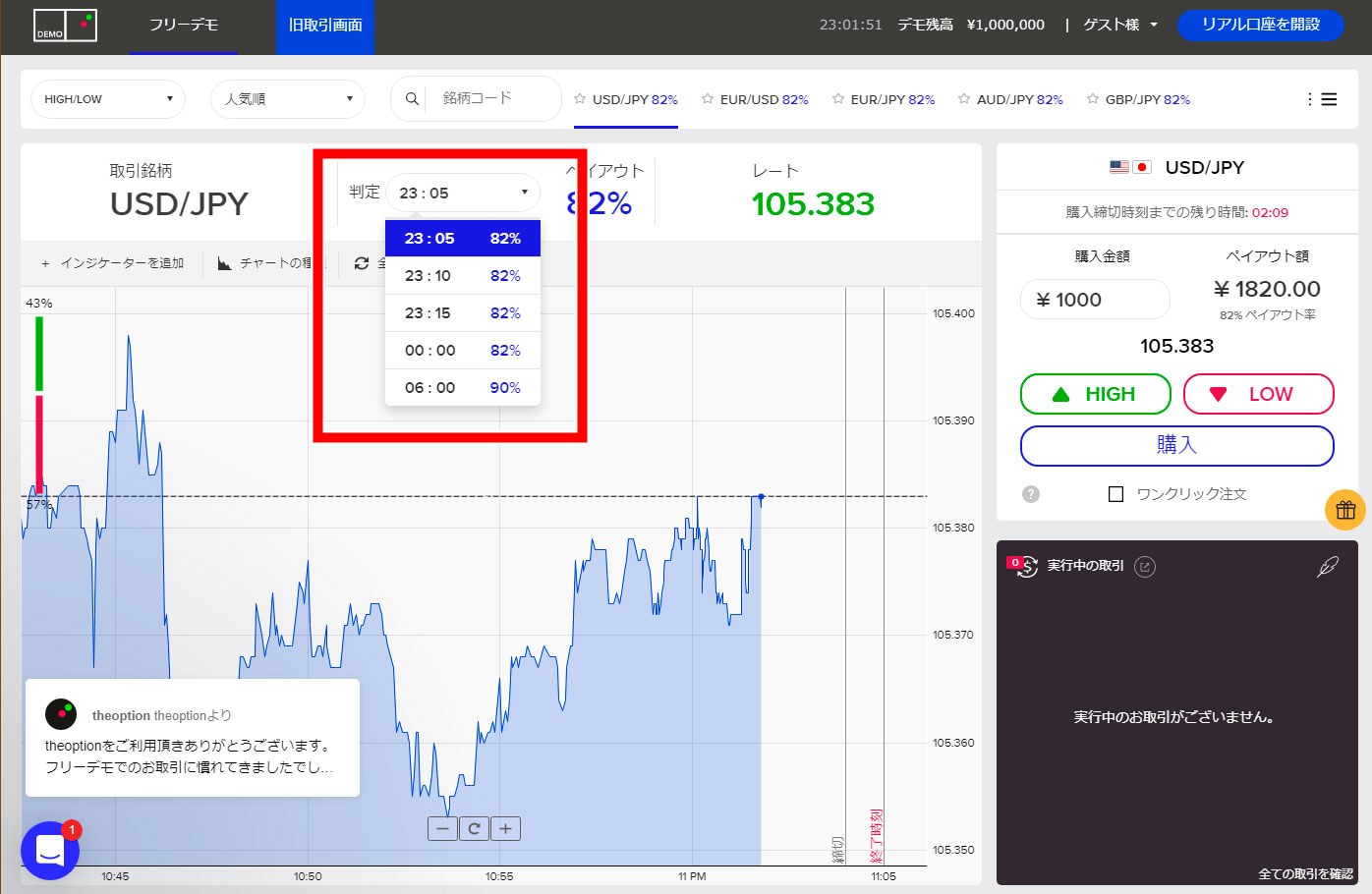1372x894 pixels.
Task: Click the green HIGH button
Action: coord(1096,394)
